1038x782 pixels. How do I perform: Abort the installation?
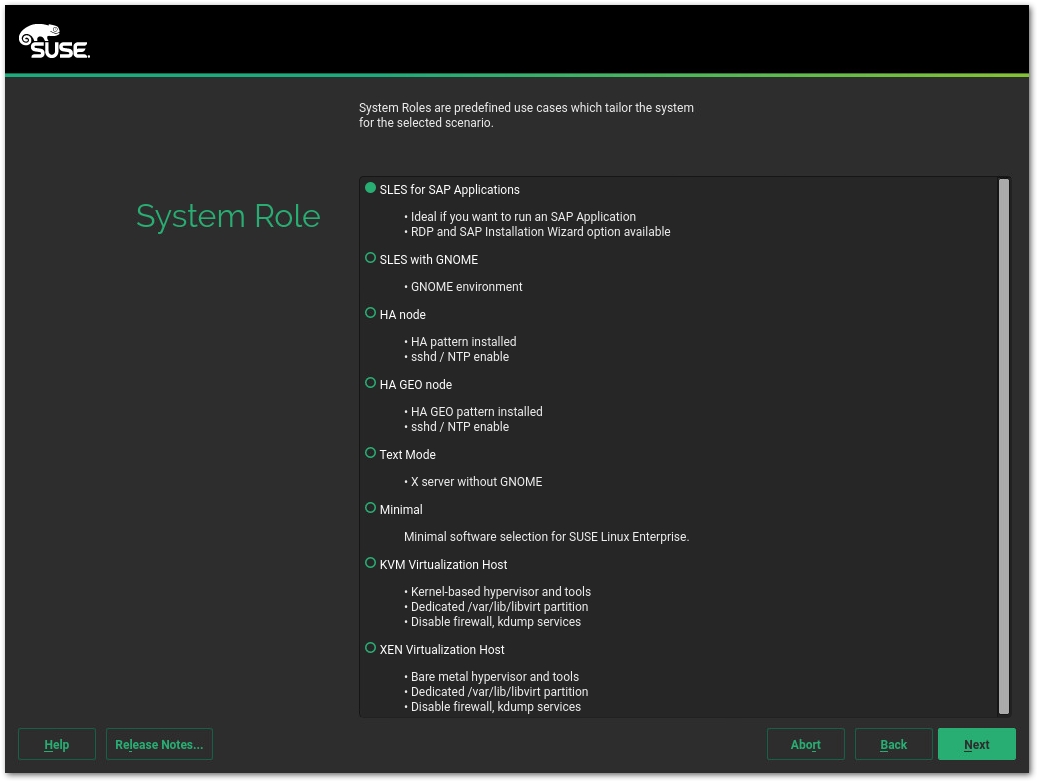click(x=806, y=745)
